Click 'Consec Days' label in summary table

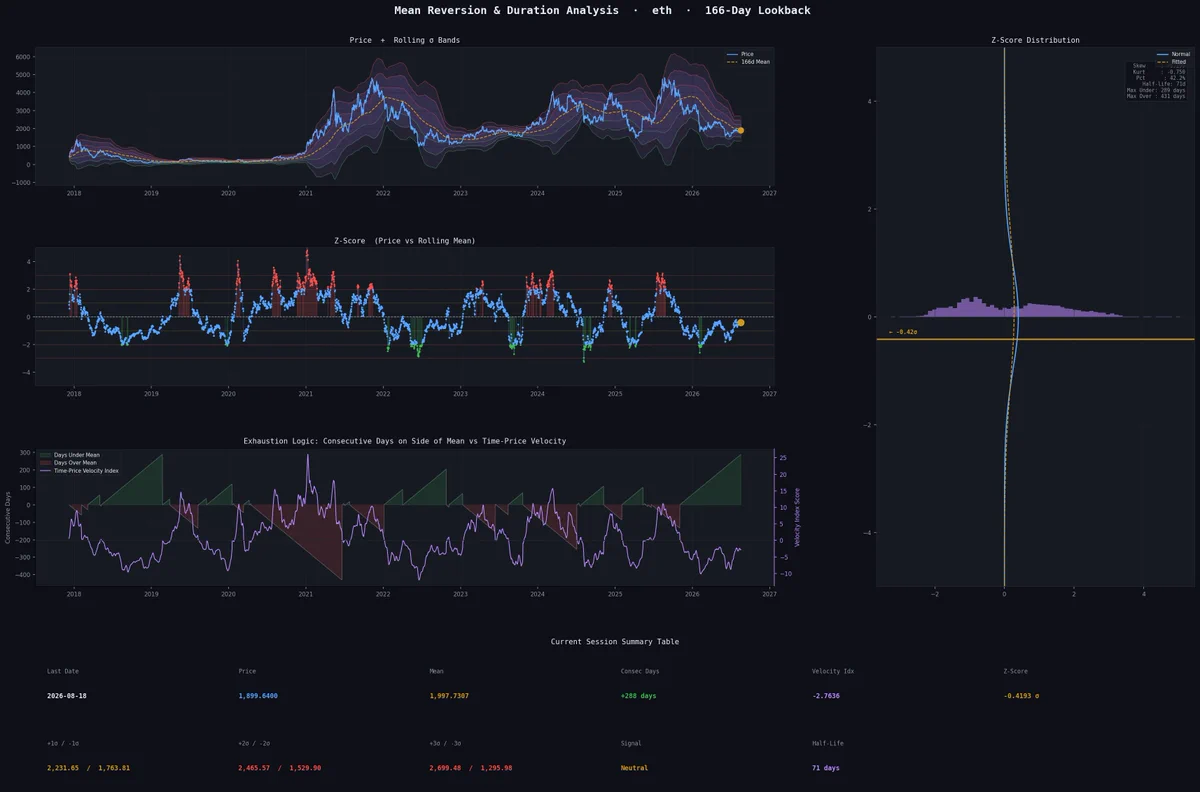(x=640, y=671)
